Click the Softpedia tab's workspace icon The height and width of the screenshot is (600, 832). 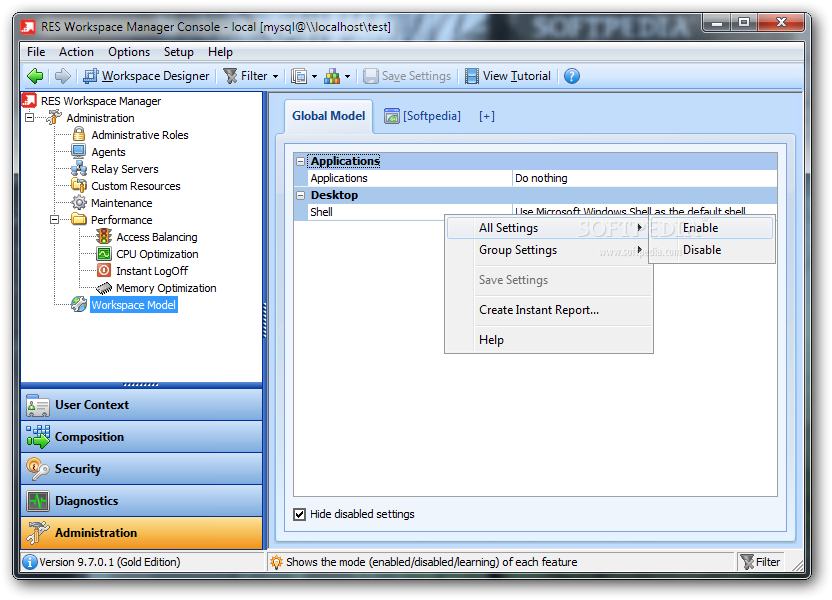(392, 116)
